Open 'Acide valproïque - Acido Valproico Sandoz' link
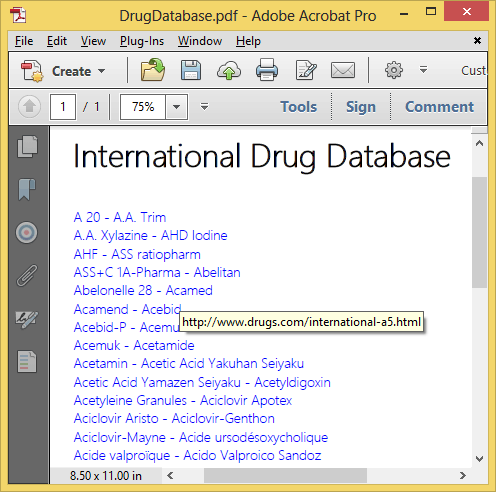 pos(197,455)
